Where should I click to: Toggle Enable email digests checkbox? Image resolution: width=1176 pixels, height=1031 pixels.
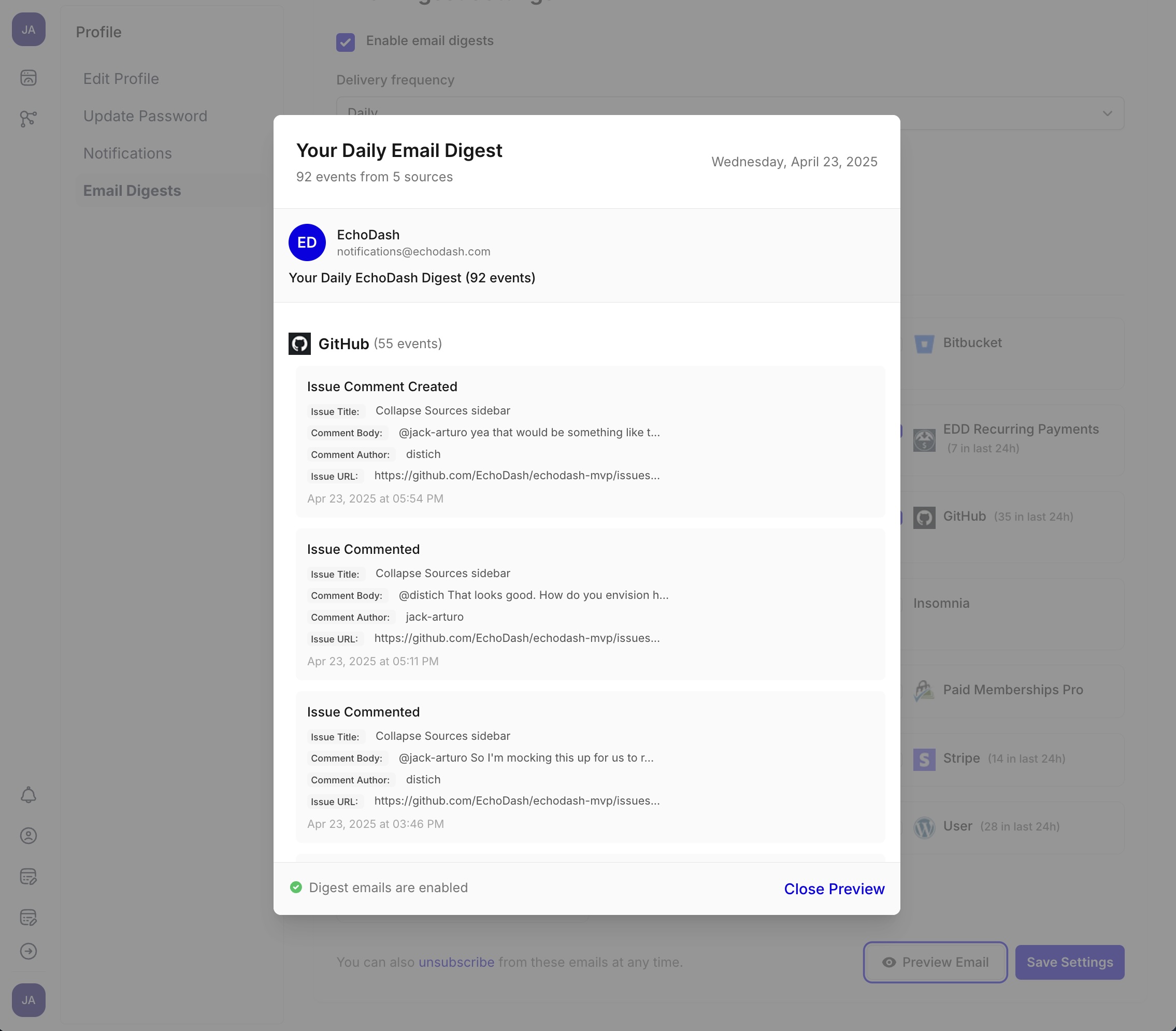tap(345, 41)
